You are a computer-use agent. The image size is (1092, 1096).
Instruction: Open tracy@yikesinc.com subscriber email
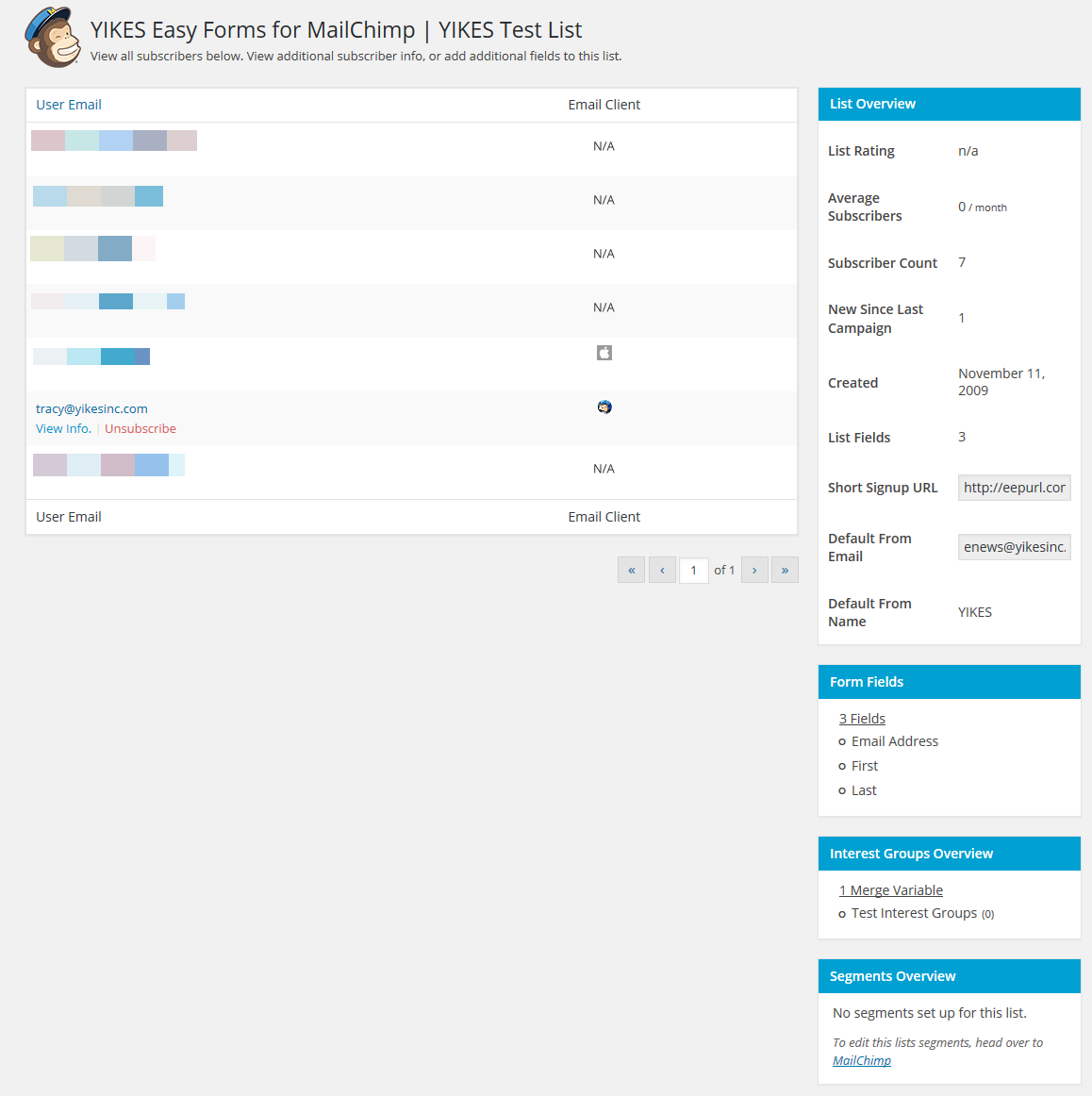[x=91, y=408]
